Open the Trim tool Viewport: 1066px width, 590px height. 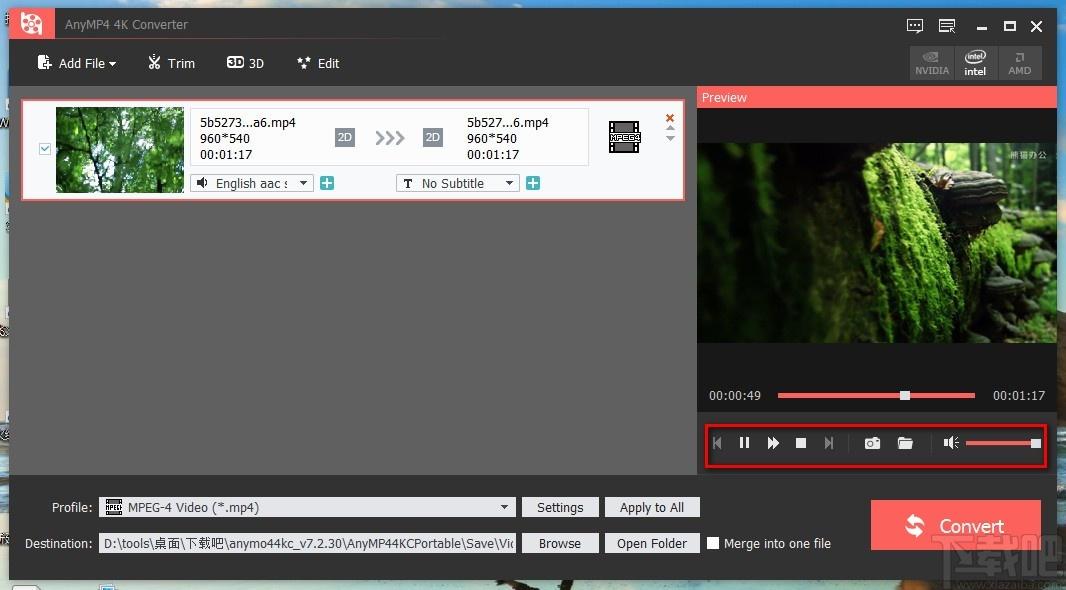(x=171, y=63)
